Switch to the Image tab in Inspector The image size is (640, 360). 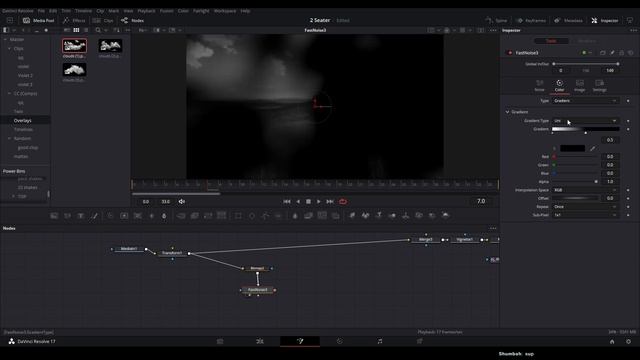coord(580,86)
